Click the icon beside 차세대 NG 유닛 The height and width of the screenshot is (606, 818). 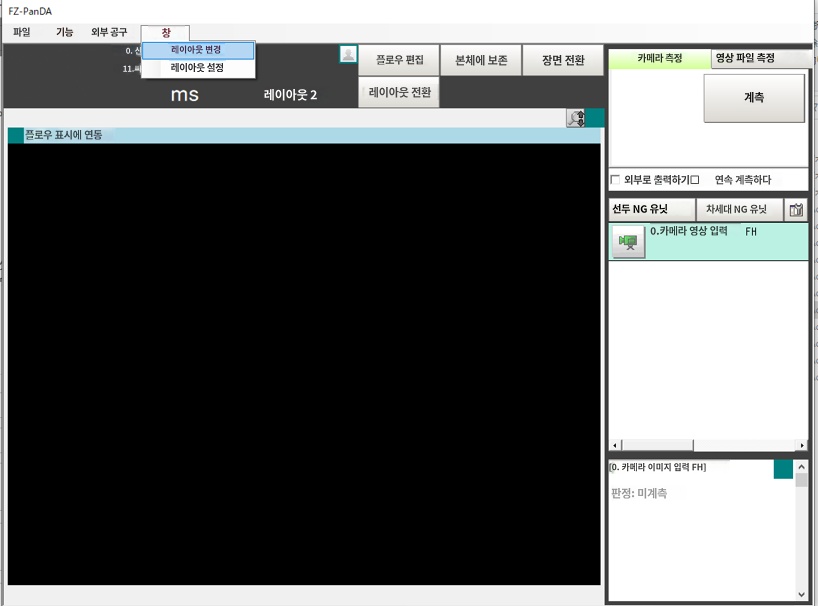796,210
